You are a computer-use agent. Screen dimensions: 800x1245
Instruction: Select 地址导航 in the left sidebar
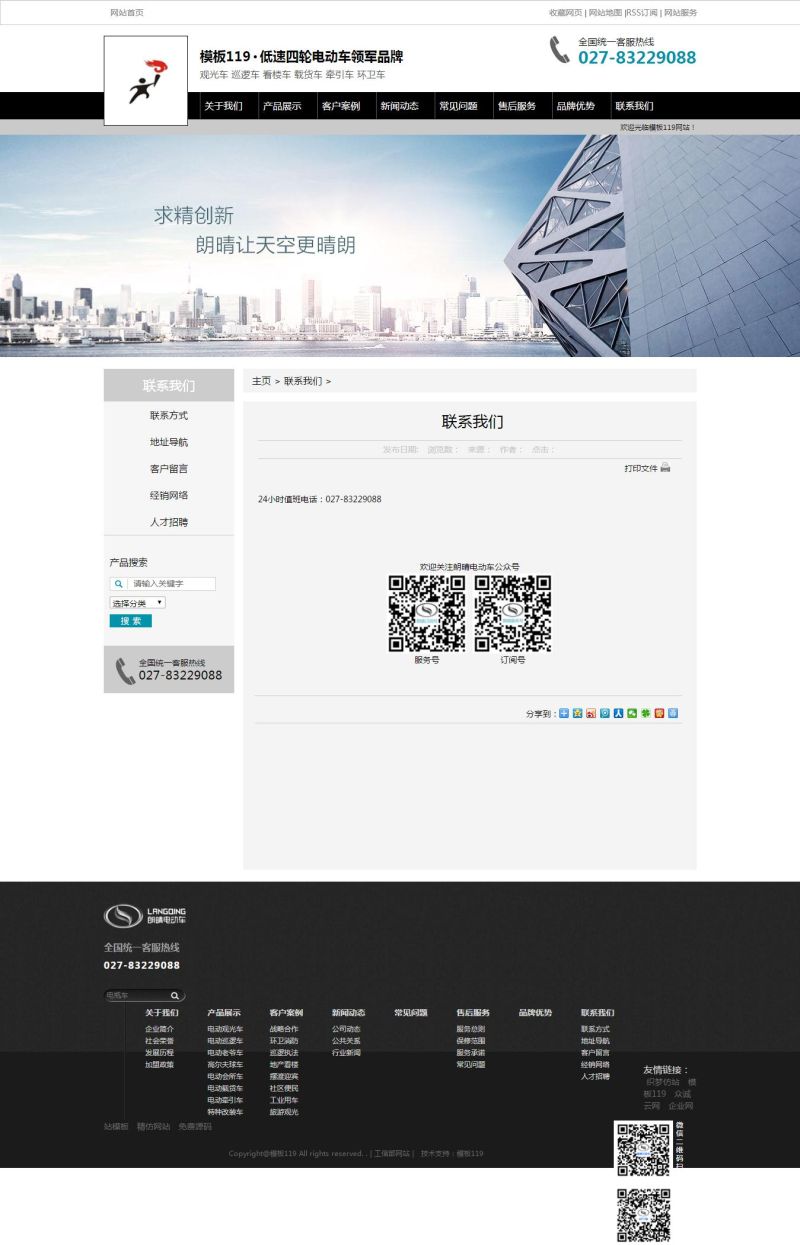pos(169,442)
